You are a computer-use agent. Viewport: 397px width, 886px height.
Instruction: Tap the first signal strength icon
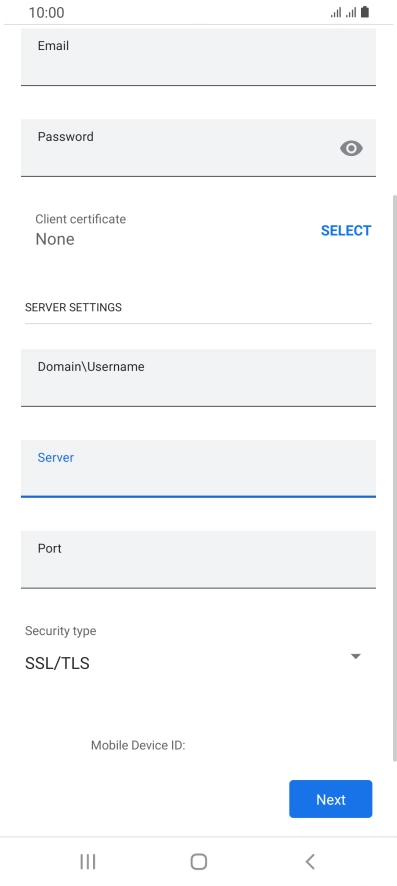point(336,12)
